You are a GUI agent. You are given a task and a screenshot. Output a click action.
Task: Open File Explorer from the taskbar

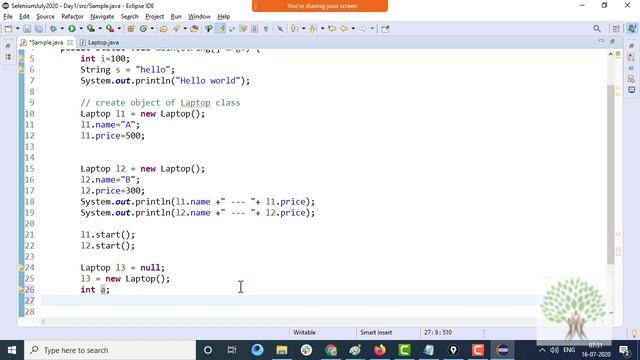pyautogui.click(x=282, y=350)
